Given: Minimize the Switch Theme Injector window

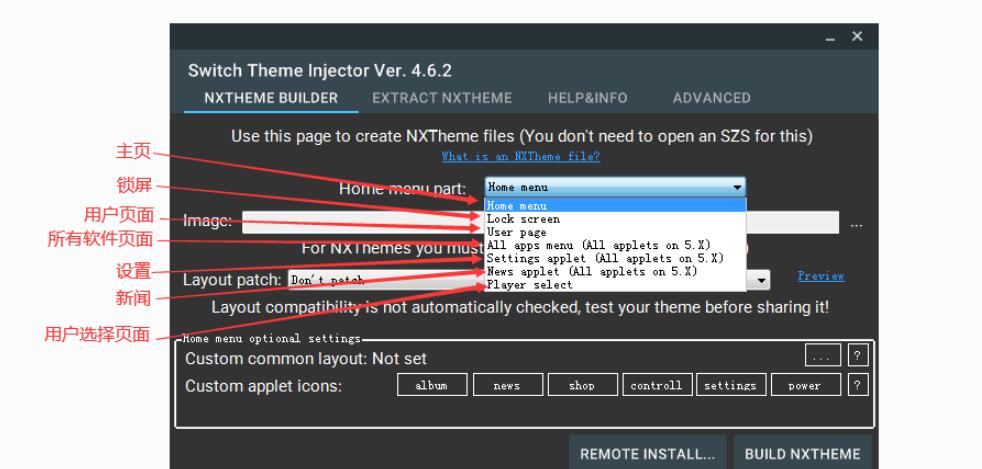Looking at the screenshot, I should [x=830, y=38].
